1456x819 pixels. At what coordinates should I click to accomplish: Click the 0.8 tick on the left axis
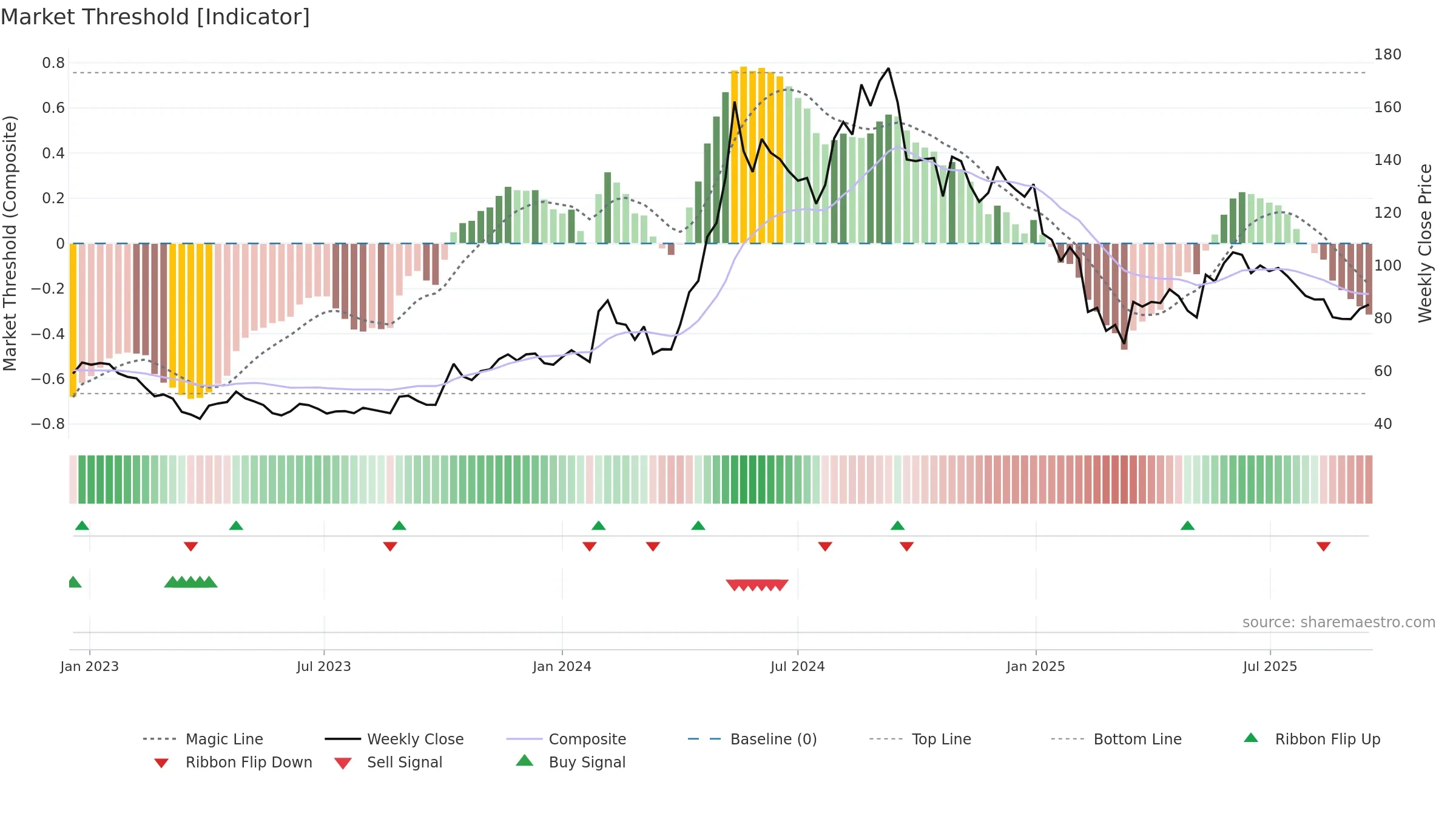[53, 63]
